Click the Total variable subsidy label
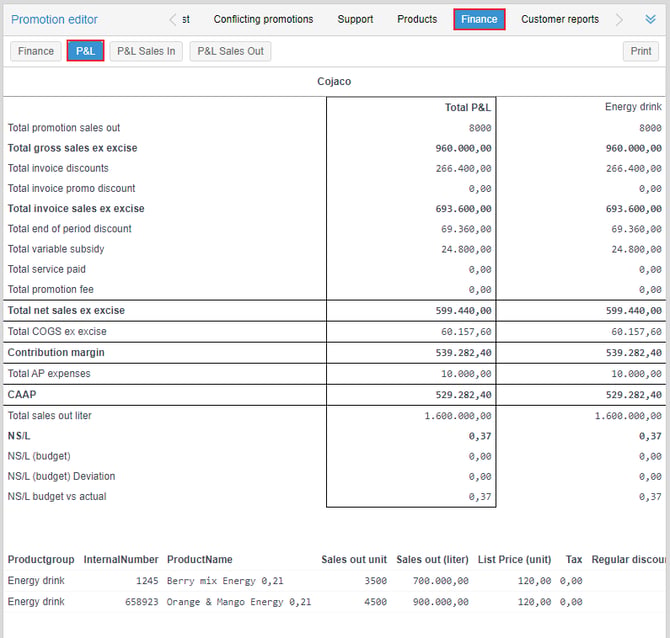The height and width of the screenshot is (638, 670). click(x=56, y=249)
